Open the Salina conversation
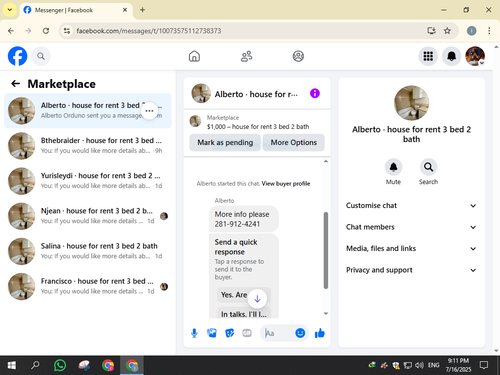This screenshot has height=375, width=500. pos(88,251)
